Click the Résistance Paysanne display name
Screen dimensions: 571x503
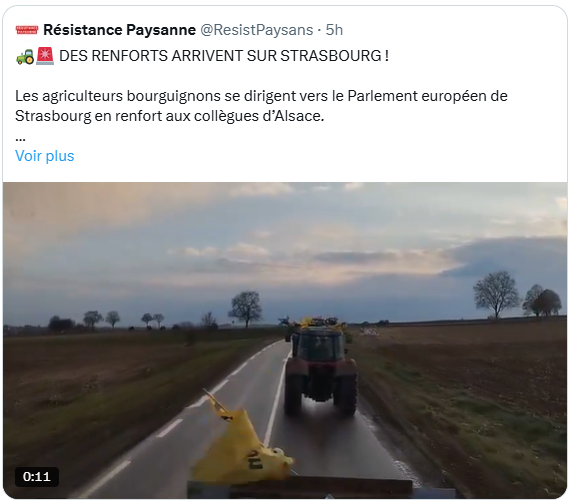point(119,30)
